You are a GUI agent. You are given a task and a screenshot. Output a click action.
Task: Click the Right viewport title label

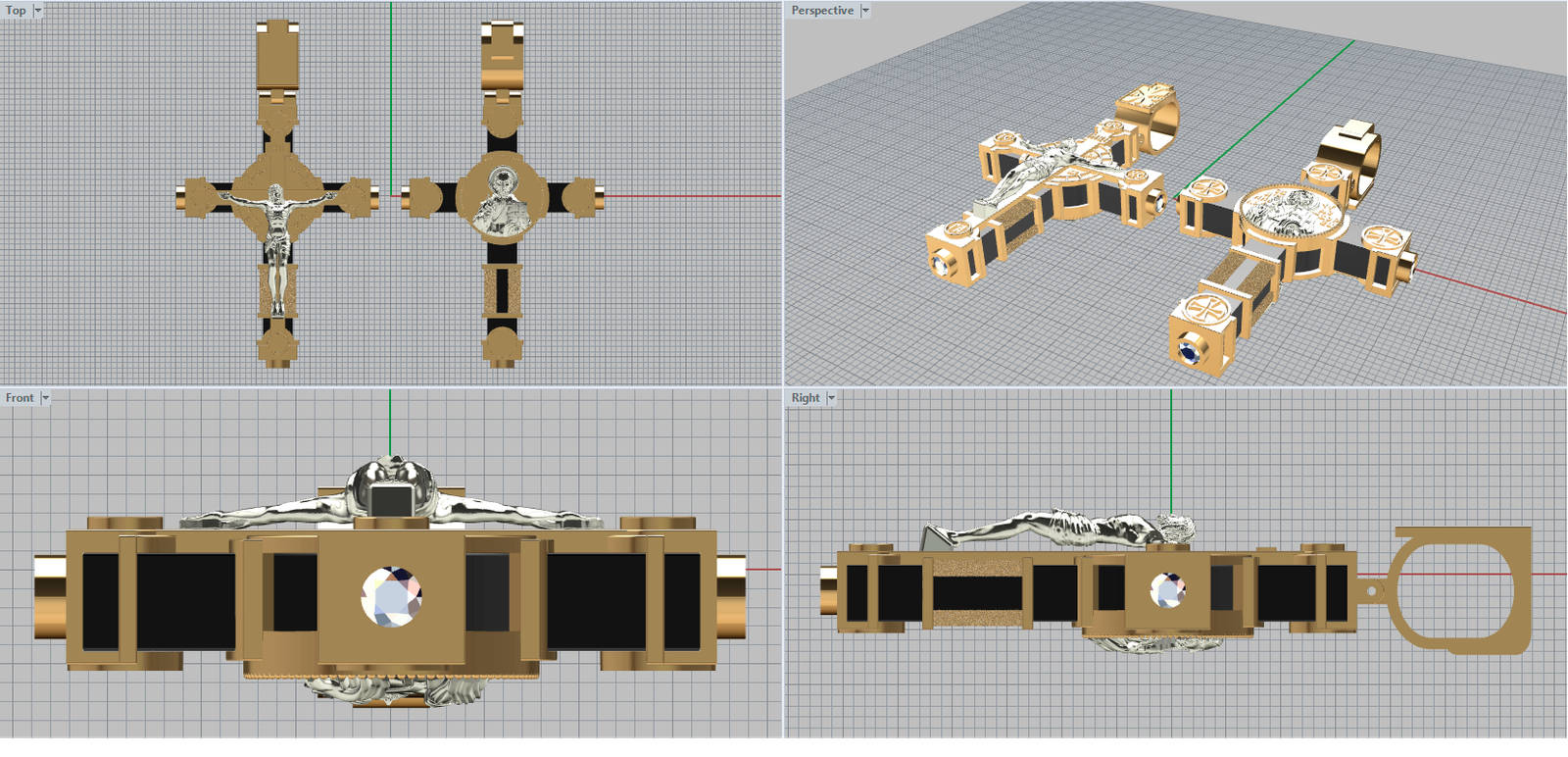(806, 398)
